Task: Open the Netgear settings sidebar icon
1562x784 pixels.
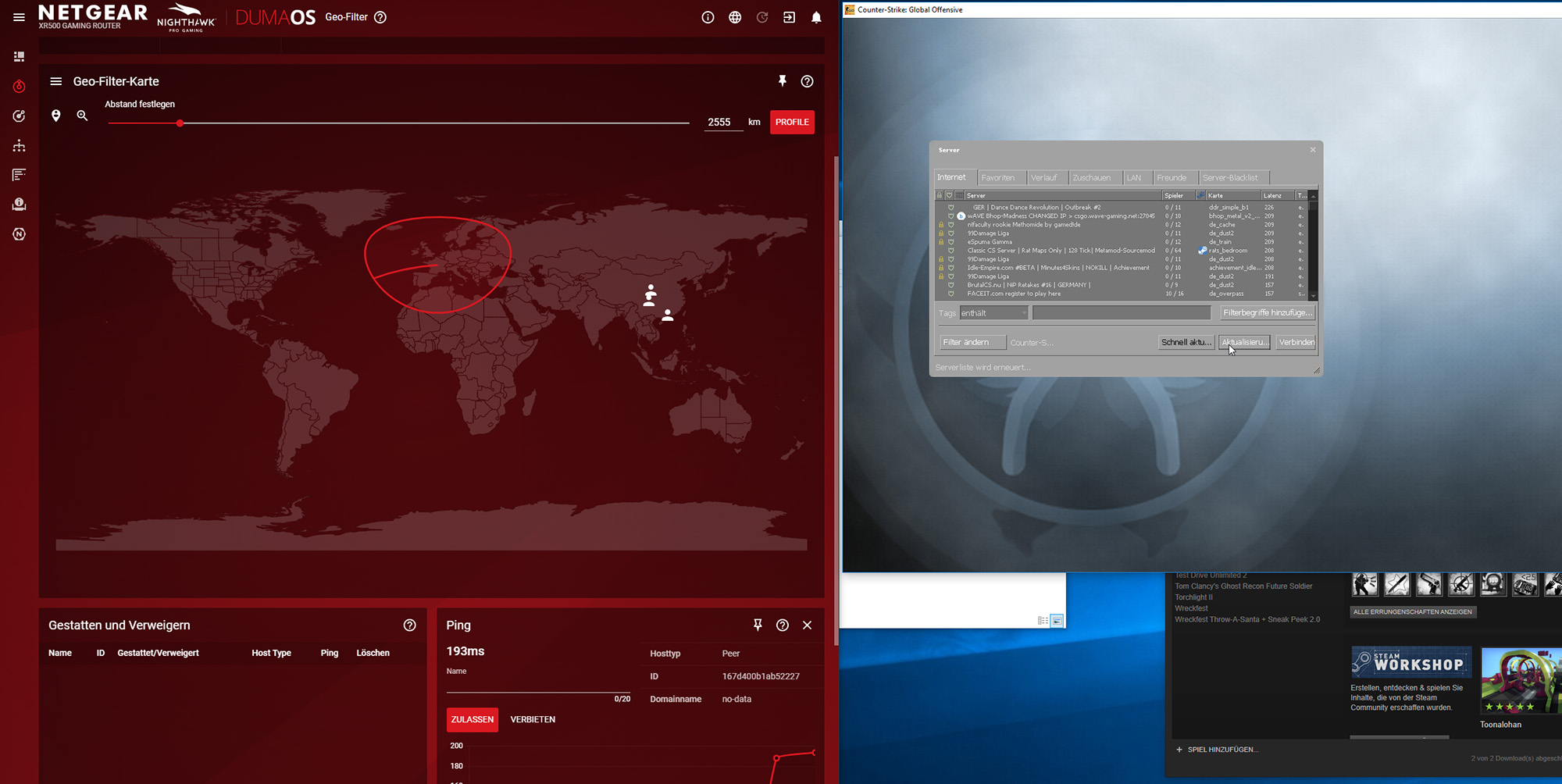Action: (19, 233)
